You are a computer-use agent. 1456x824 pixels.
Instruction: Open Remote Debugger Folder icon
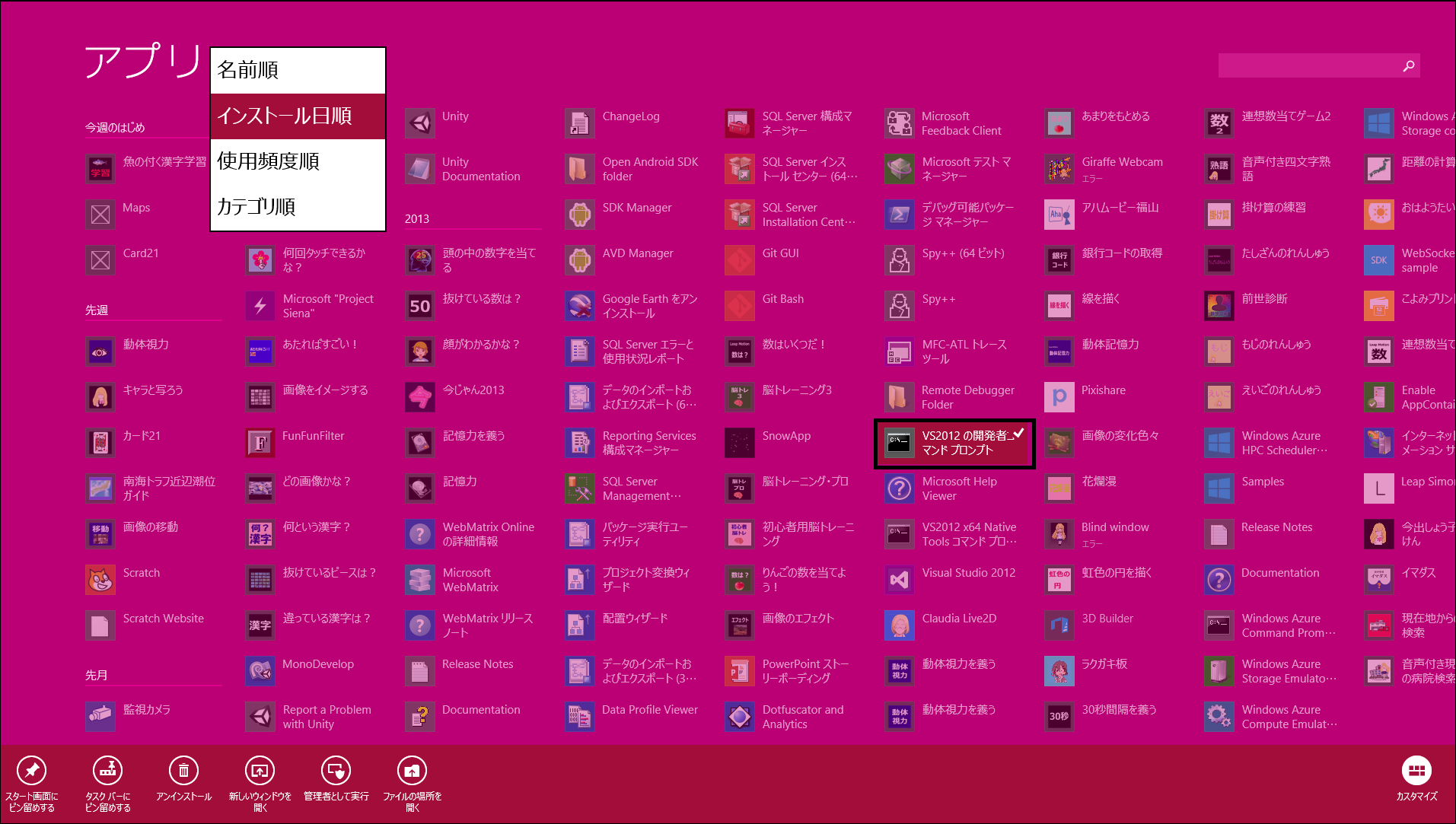900,397
